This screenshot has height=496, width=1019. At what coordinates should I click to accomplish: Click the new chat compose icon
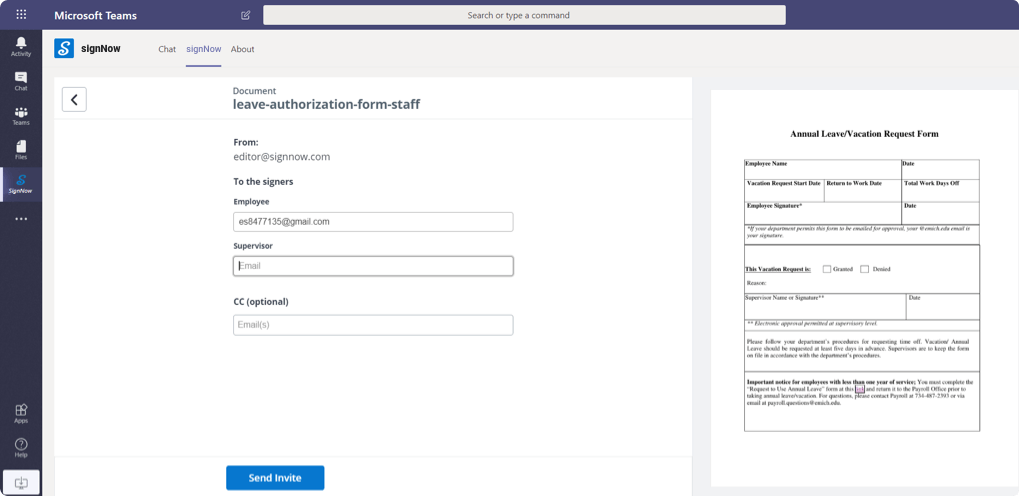[x=246, y=15]
